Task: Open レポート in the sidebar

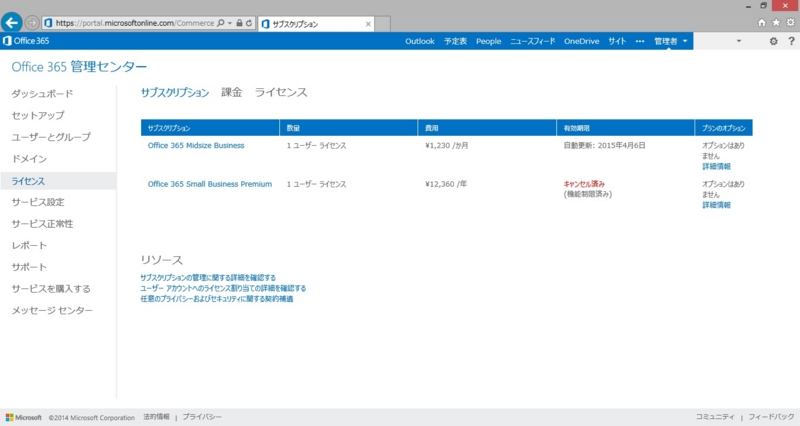Action: (x=29, y=245)
